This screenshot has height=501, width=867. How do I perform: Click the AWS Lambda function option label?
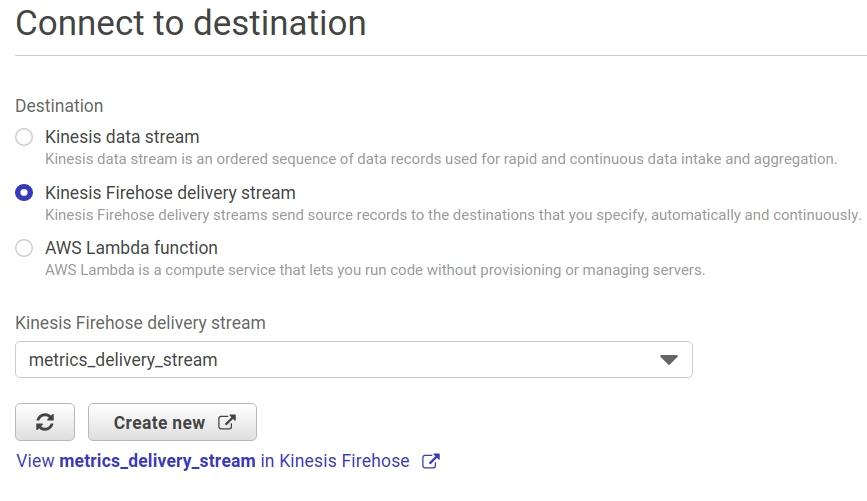click(x=132, y=248)
